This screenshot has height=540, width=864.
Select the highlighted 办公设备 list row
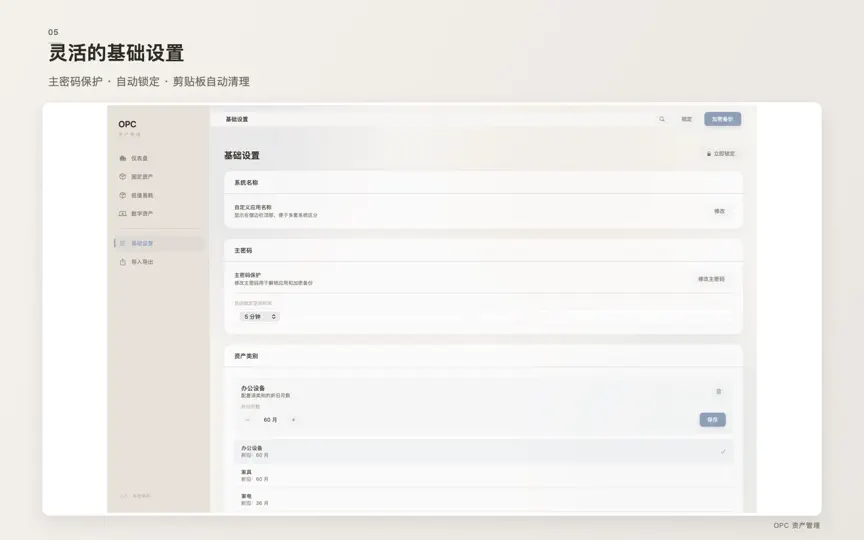484,451
